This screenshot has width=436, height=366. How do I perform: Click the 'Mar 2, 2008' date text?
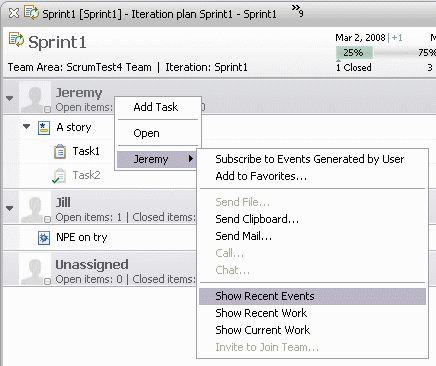[x=360, y=37]
